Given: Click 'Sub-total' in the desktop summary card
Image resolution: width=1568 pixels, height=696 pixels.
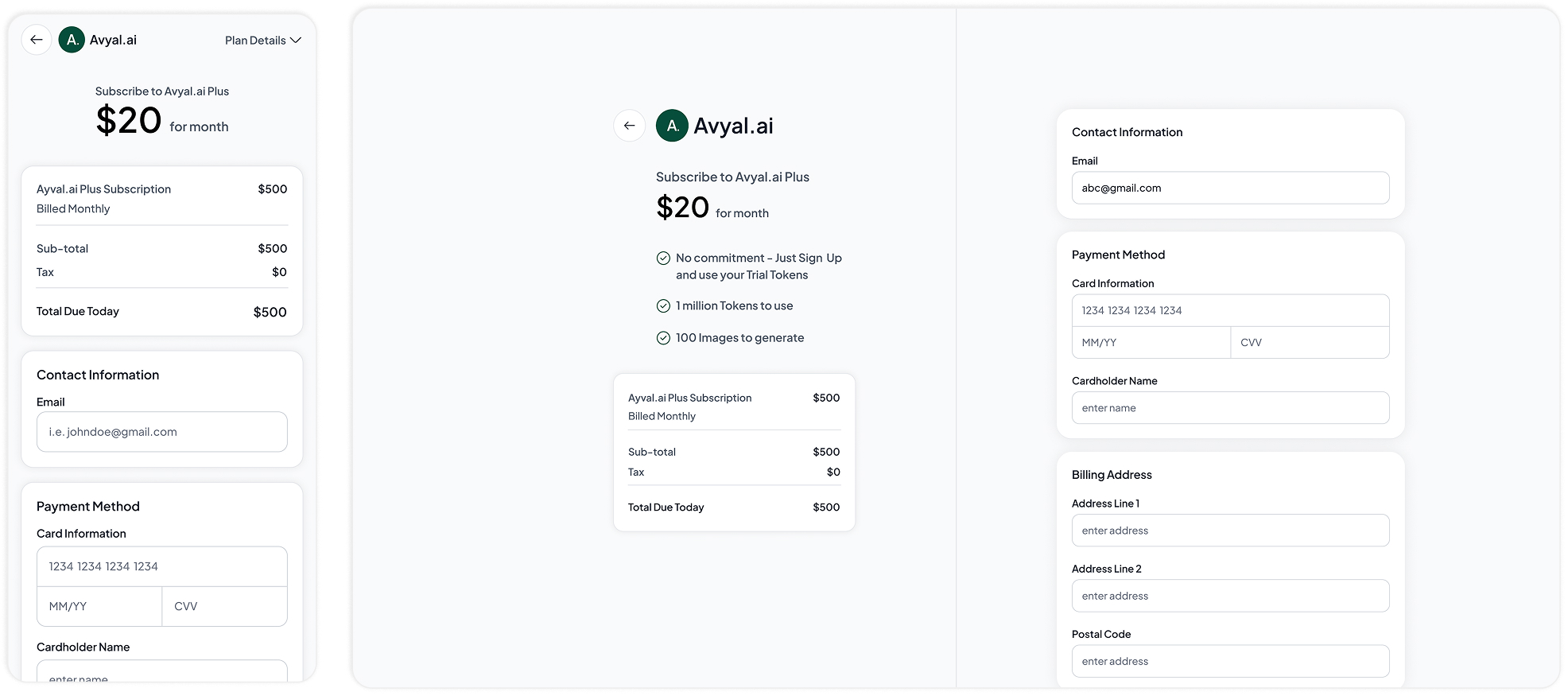Looking at the screenshot, I should point(652,452).
